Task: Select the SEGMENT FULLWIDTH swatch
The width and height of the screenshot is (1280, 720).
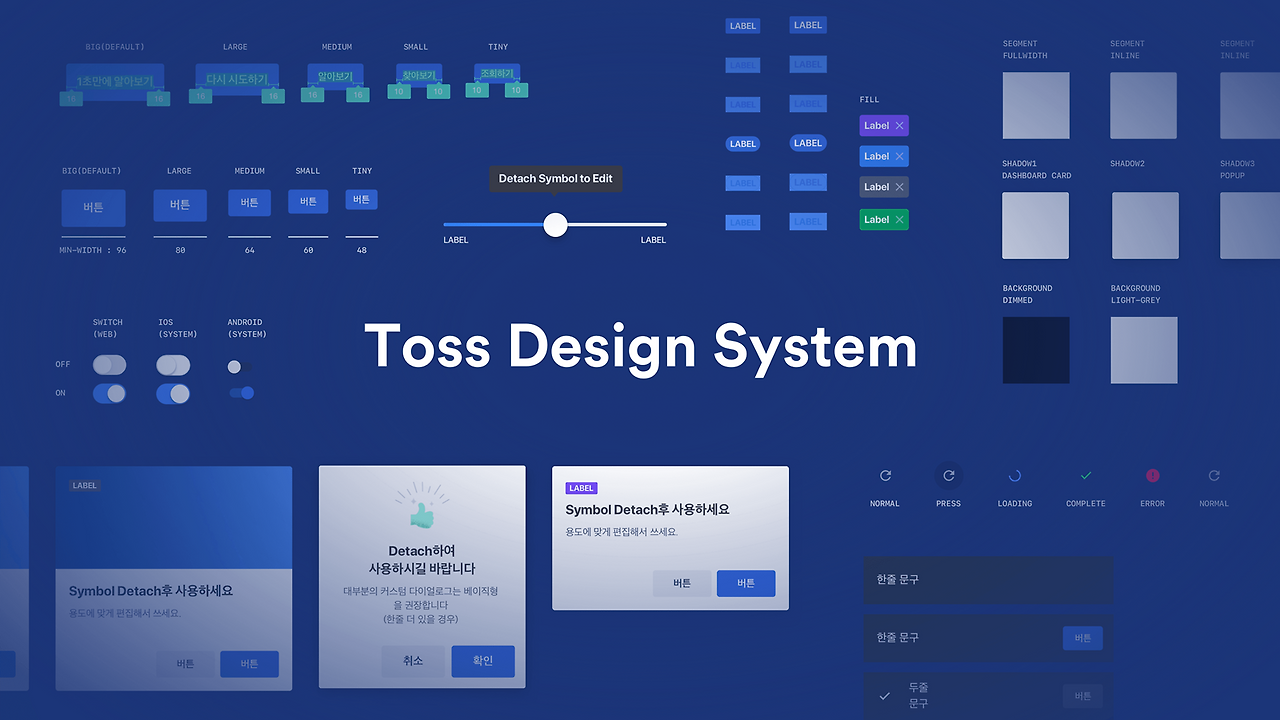Action: [1036, 105]
